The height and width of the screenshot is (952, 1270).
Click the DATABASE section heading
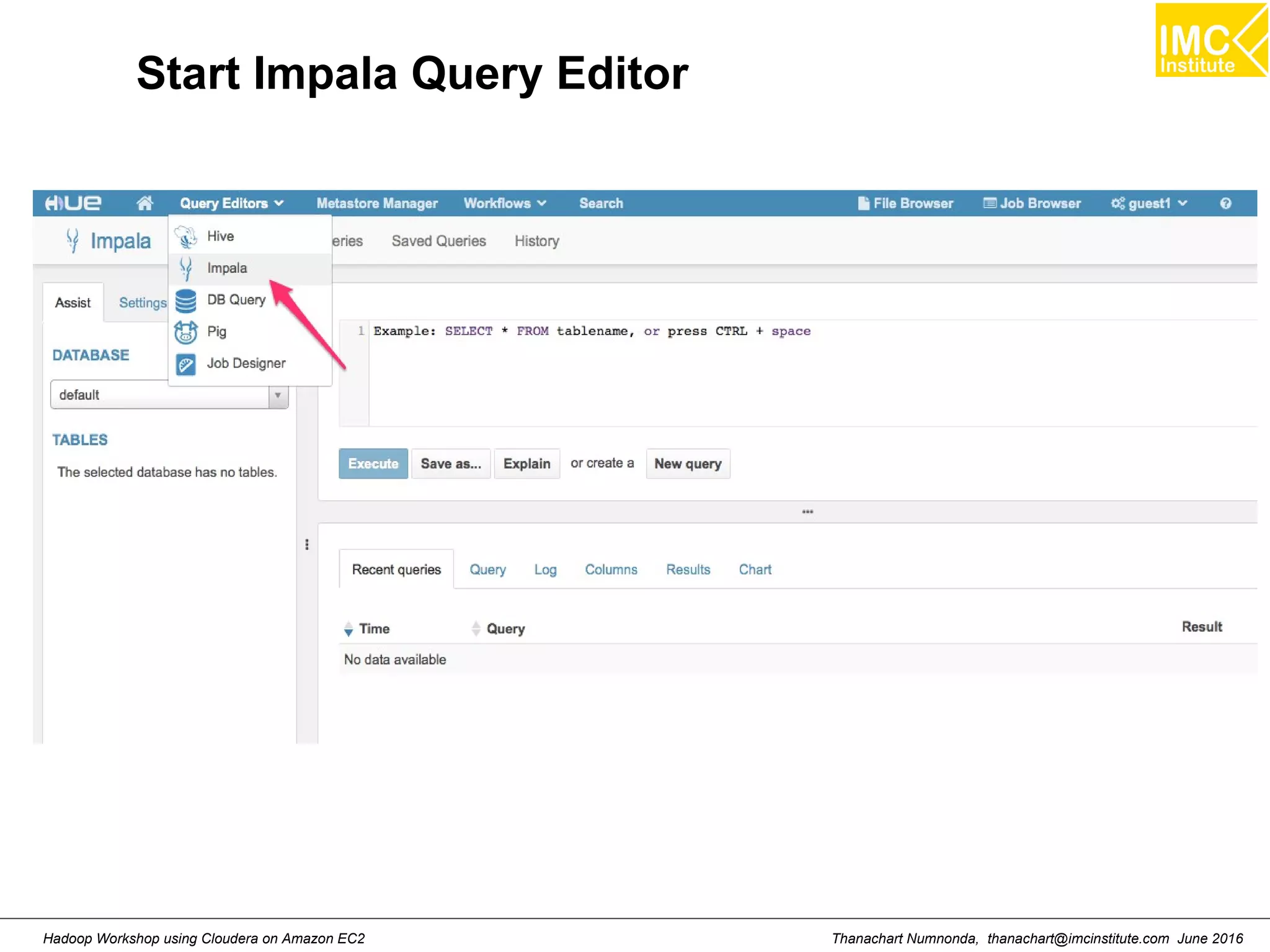[x=91, y=355]
